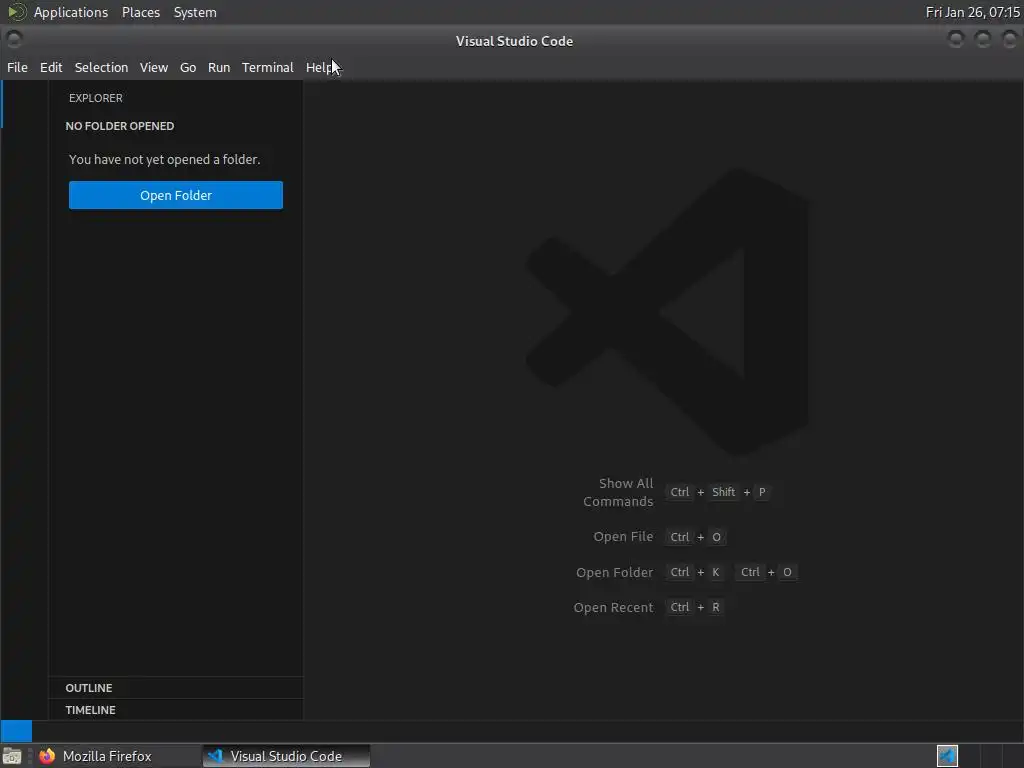The height and width of the screenshot is (768, 1024).
Task: Collapse the NO FOLDER OPENED section
Action: click(x=176, y=126)
